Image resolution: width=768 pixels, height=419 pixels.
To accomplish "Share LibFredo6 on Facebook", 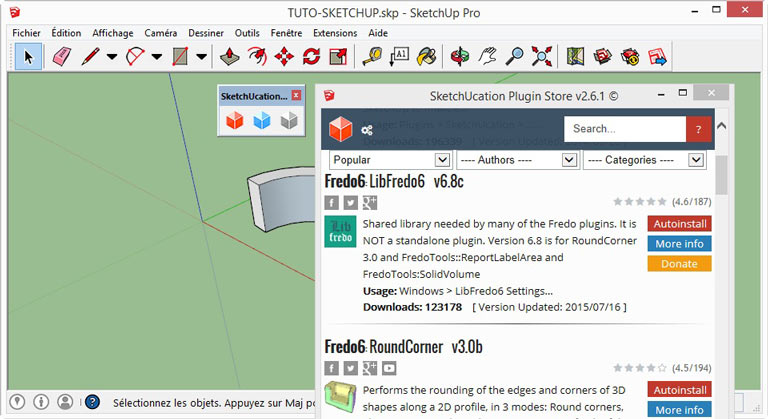I will coord(332,202).
